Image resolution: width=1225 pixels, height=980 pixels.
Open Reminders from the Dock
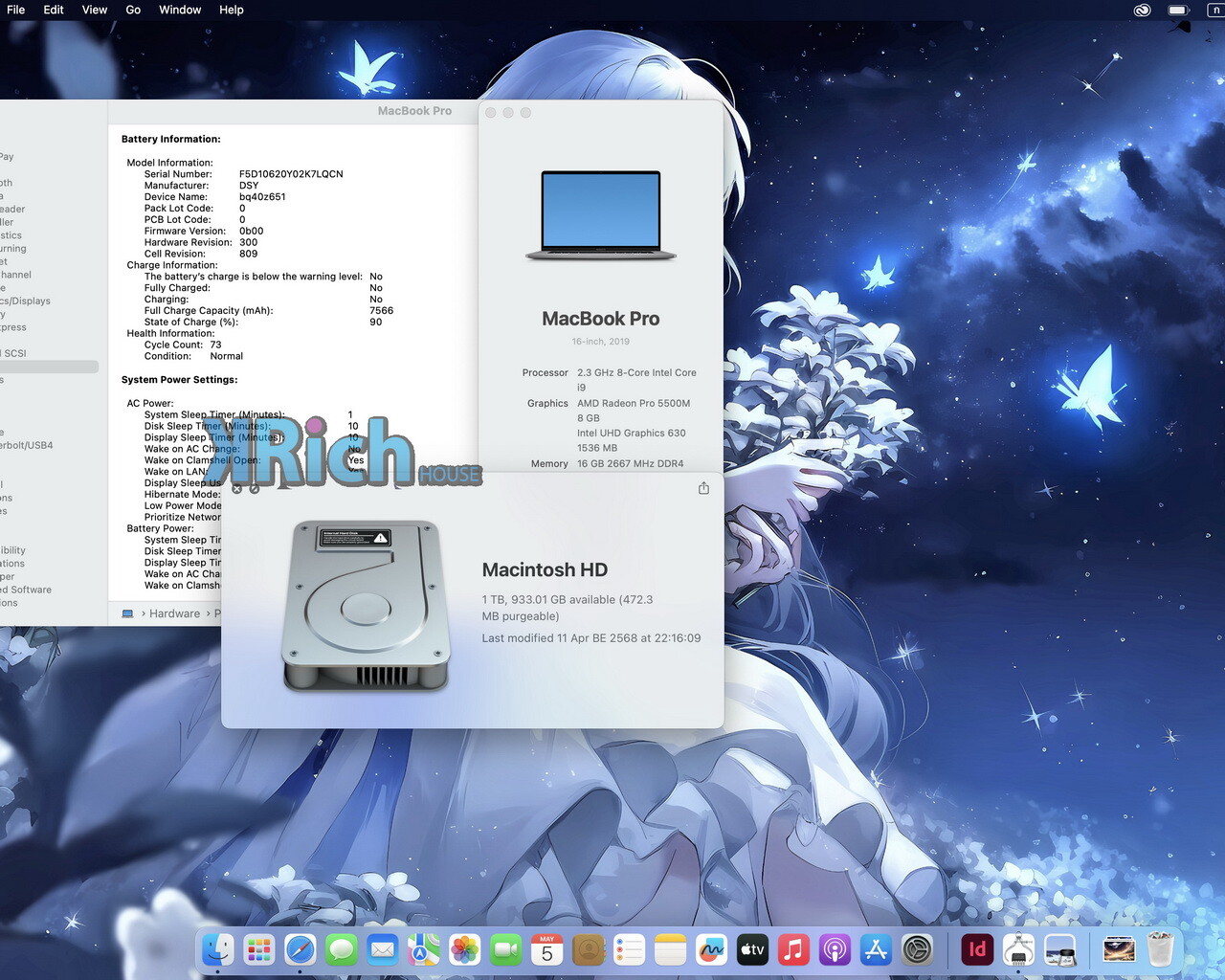pyautogui.click(x=629, y=950)
